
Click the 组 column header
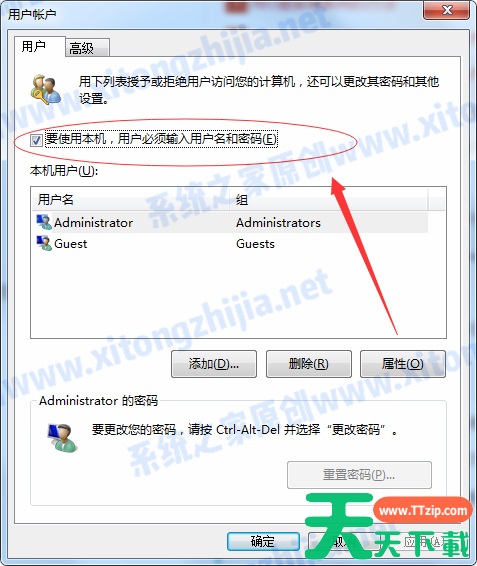click(x=329, y=199)
